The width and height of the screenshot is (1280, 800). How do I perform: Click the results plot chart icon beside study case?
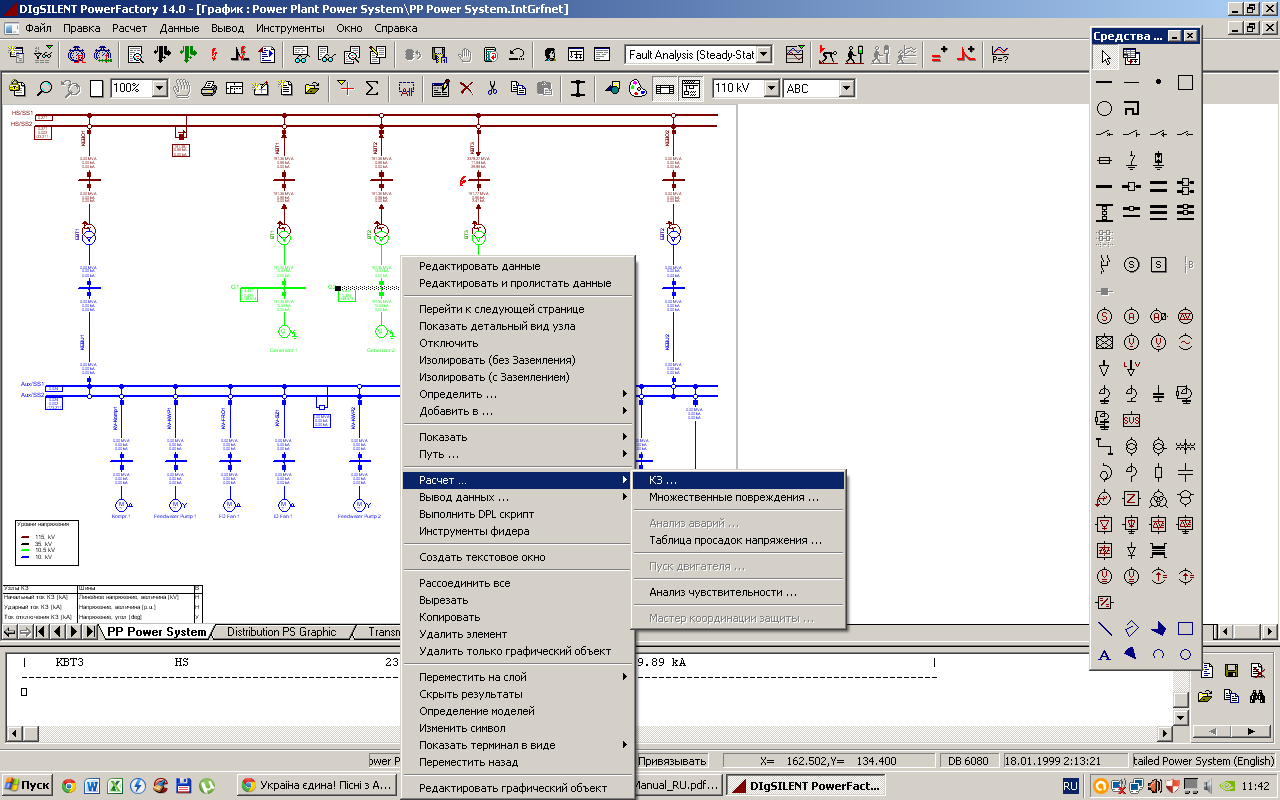[x=794, y=54]
